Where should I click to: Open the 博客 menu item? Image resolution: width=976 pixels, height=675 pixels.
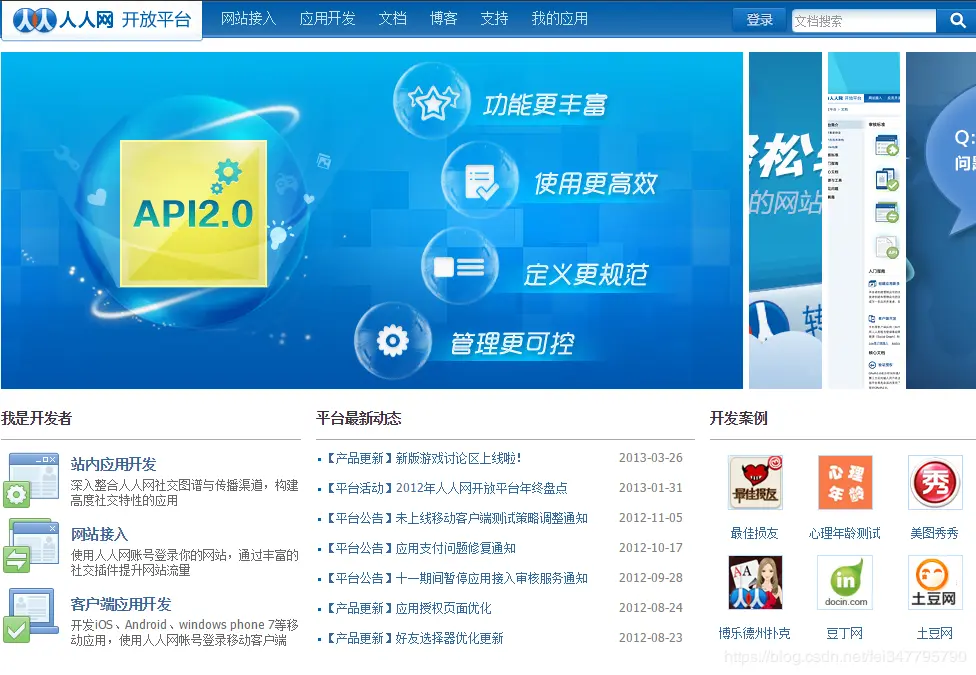tap(444, 19)
